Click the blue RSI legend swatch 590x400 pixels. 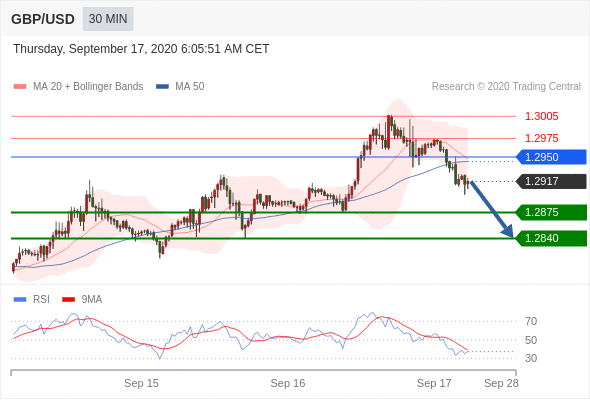[20, 300]
